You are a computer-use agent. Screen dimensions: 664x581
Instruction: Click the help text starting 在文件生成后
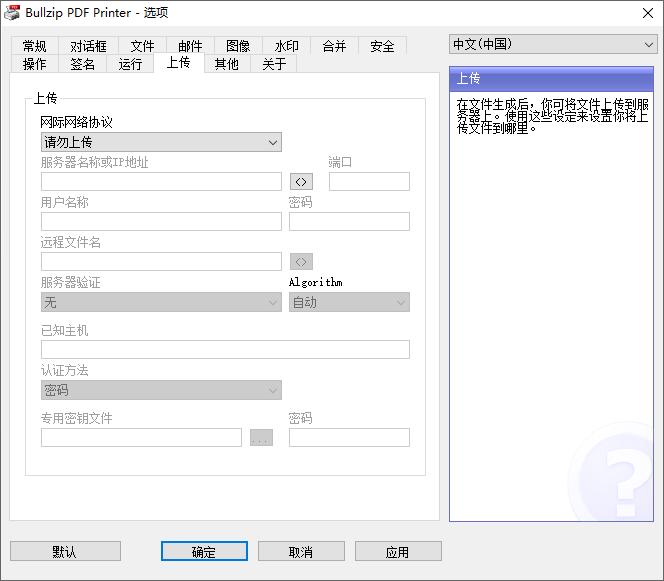pos(552,116)
